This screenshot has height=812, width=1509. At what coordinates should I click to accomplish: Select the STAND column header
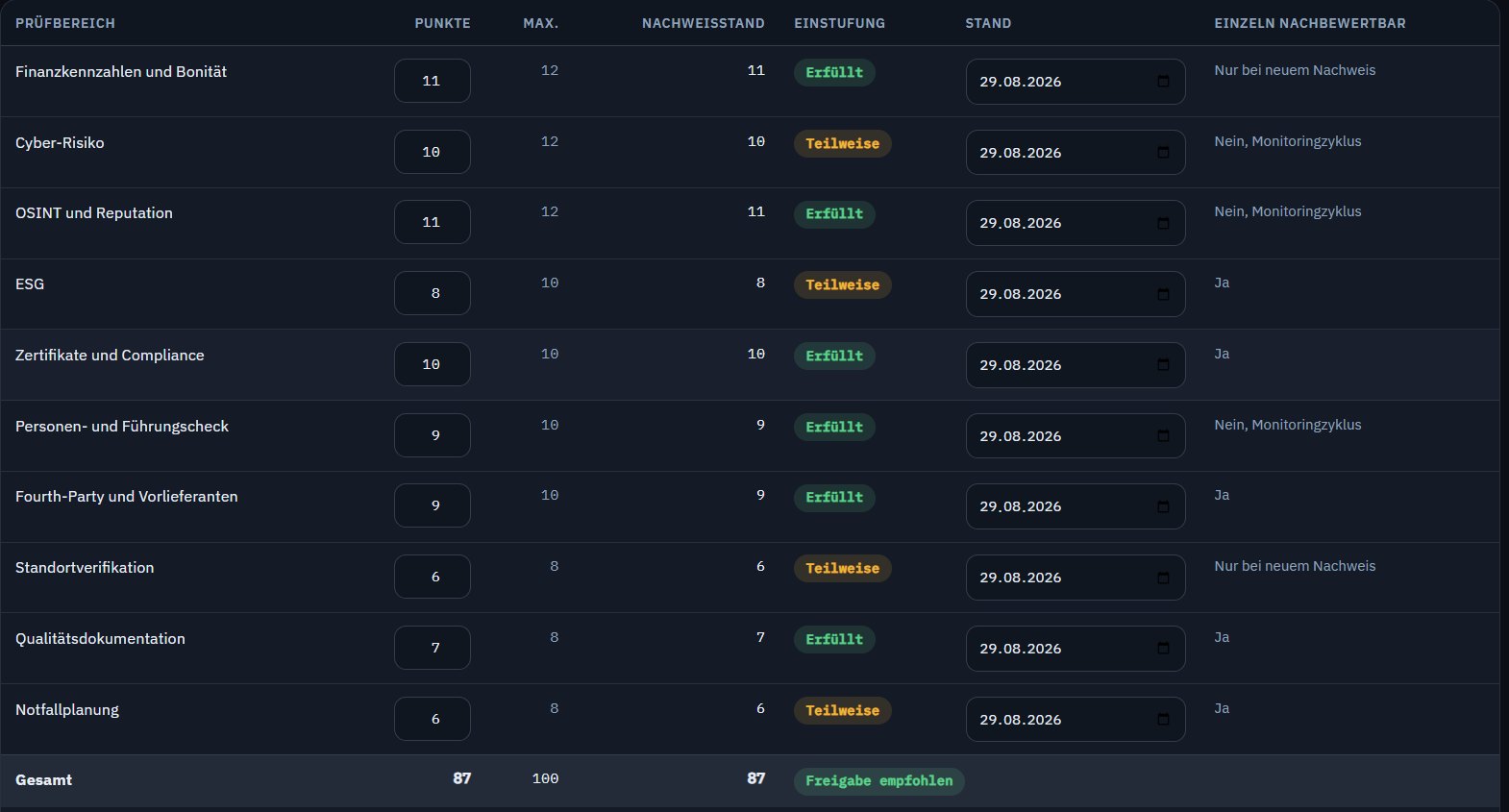tap(988, 23)
